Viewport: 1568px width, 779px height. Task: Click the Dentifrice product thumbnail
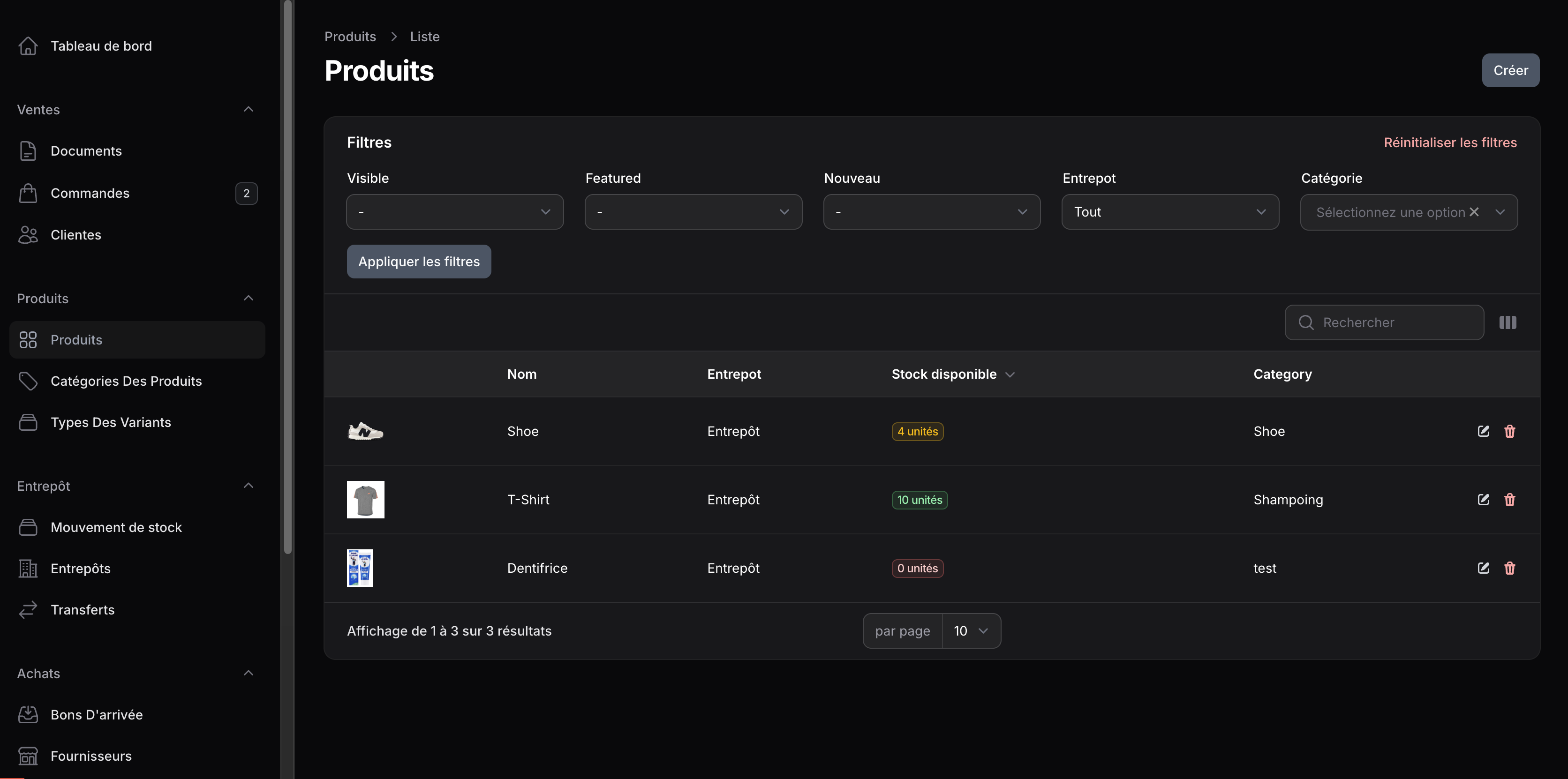point(360,568)
